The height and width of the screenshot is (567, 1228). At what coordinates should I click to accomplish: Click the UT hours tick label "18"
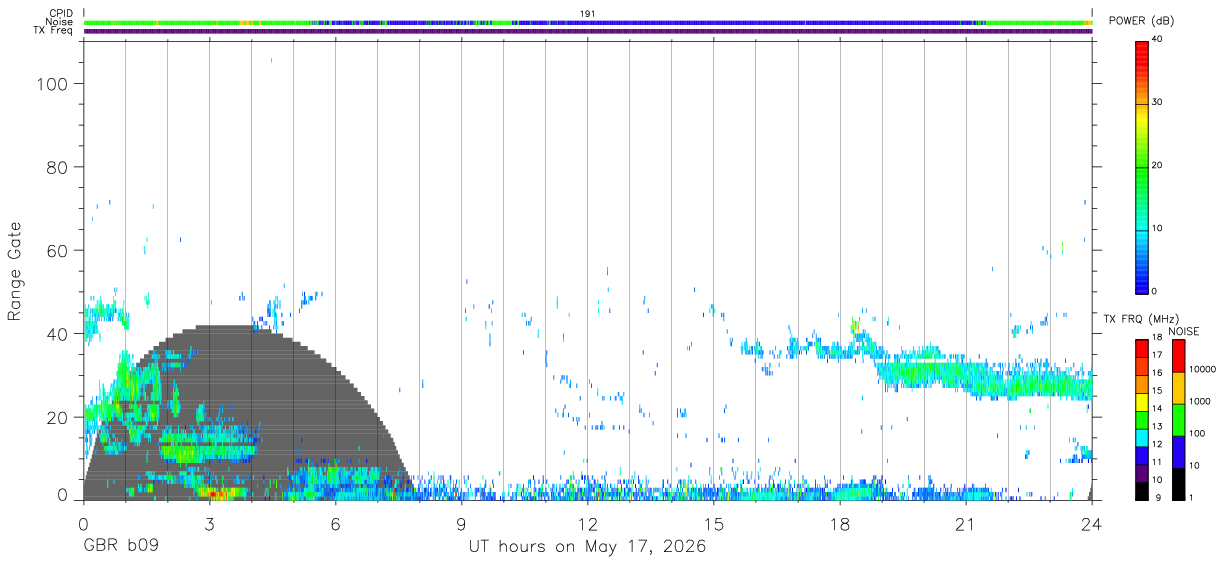coord(840,524)
